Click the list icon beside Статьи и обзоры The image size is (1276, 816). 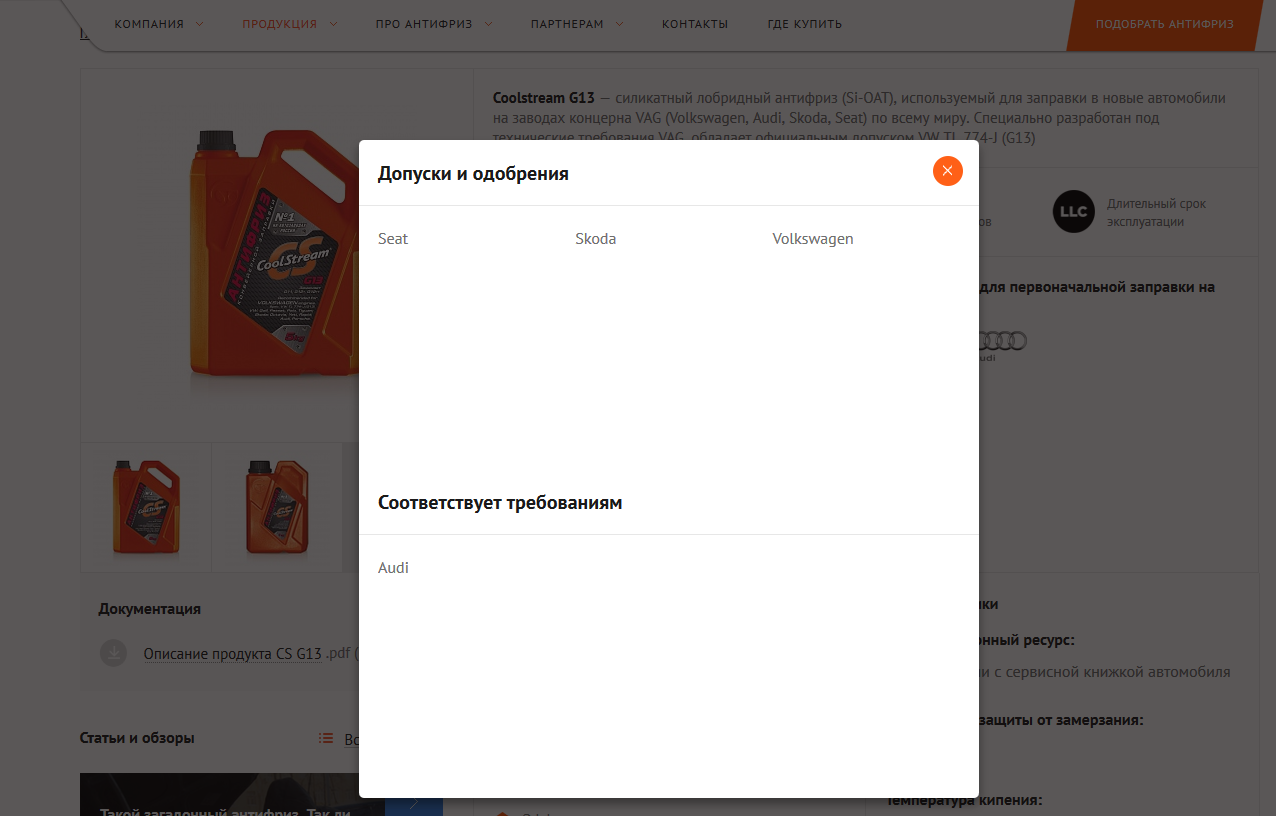coord(326,738)
